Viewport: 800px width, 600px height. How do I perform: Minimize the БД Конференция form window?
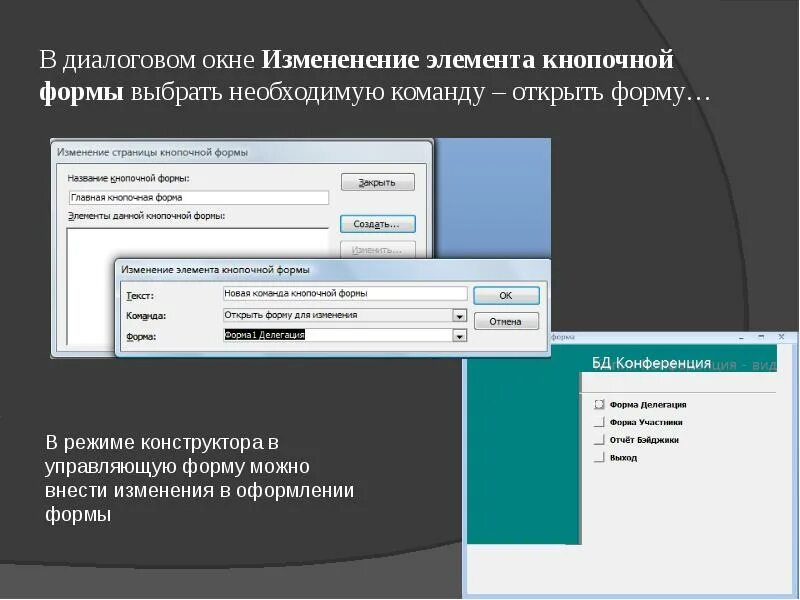[x=742, y=337]
